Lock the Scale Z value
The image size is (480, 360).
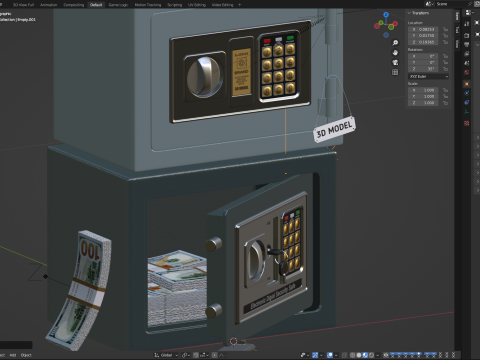click(445, 103)
